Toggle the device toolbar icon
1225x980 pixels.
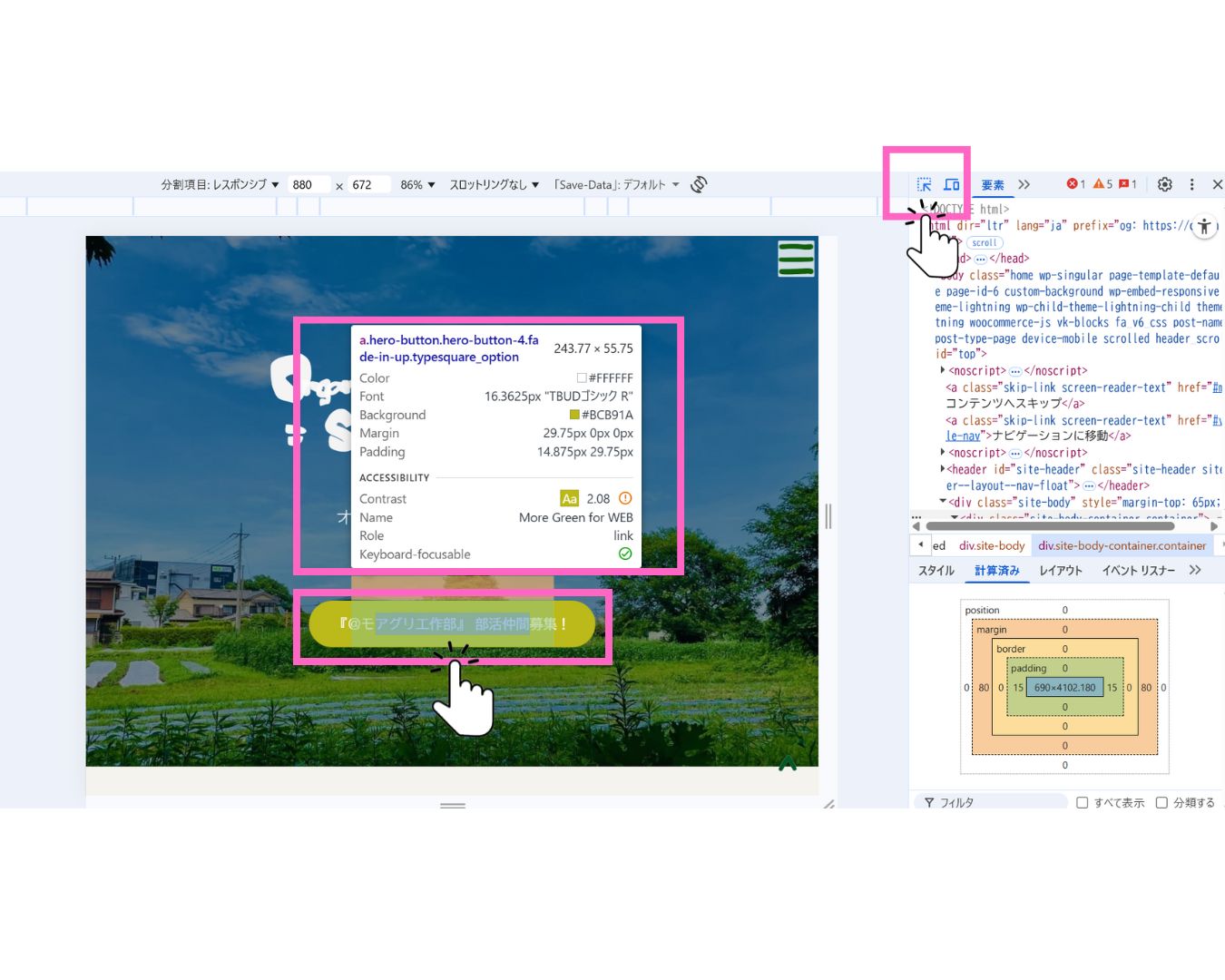[x=951, y=184]
